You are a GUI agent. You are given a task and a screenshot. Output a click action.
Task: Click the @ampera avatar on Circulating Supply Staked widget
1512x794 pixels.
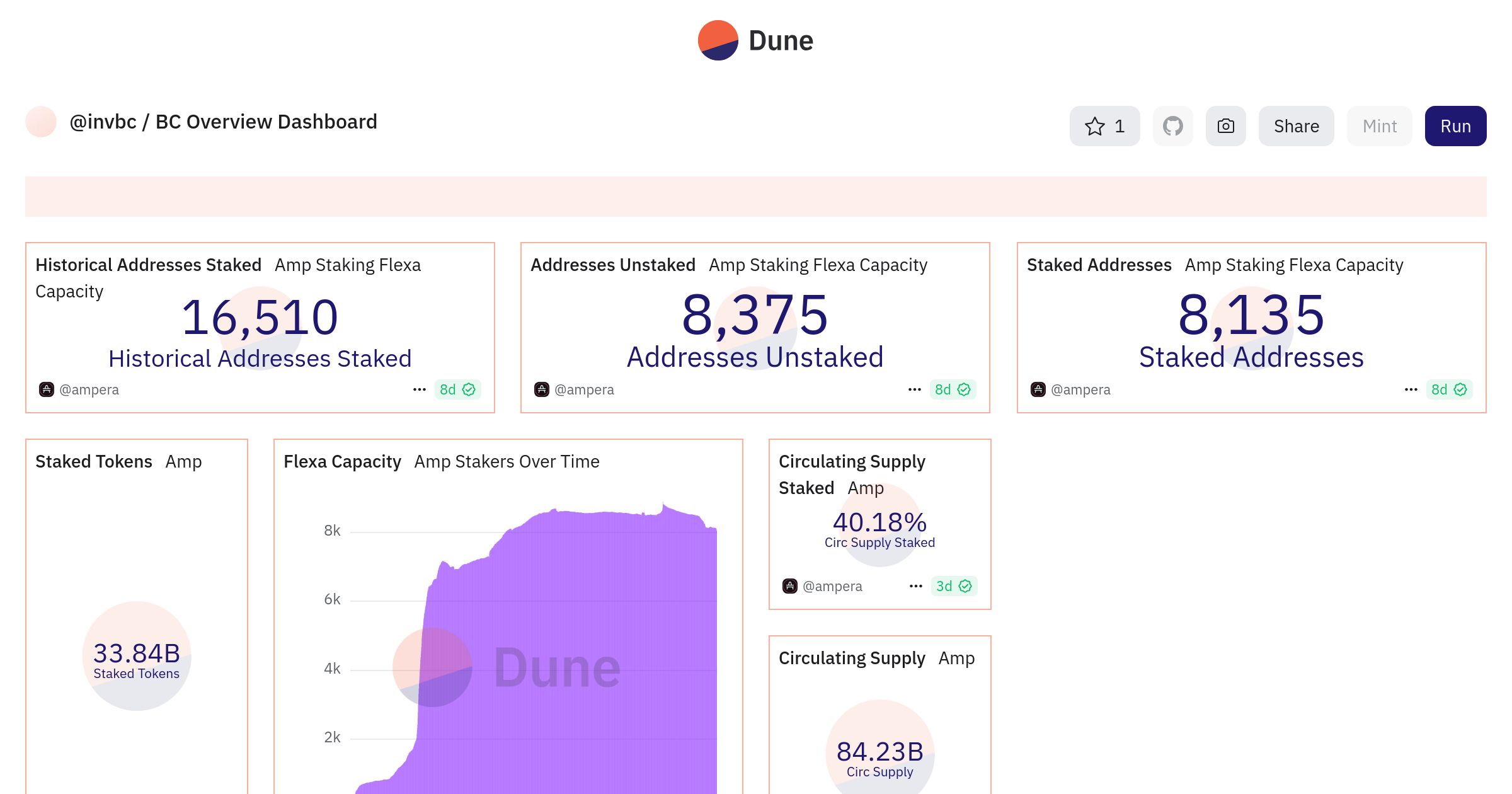coord(789,585)
